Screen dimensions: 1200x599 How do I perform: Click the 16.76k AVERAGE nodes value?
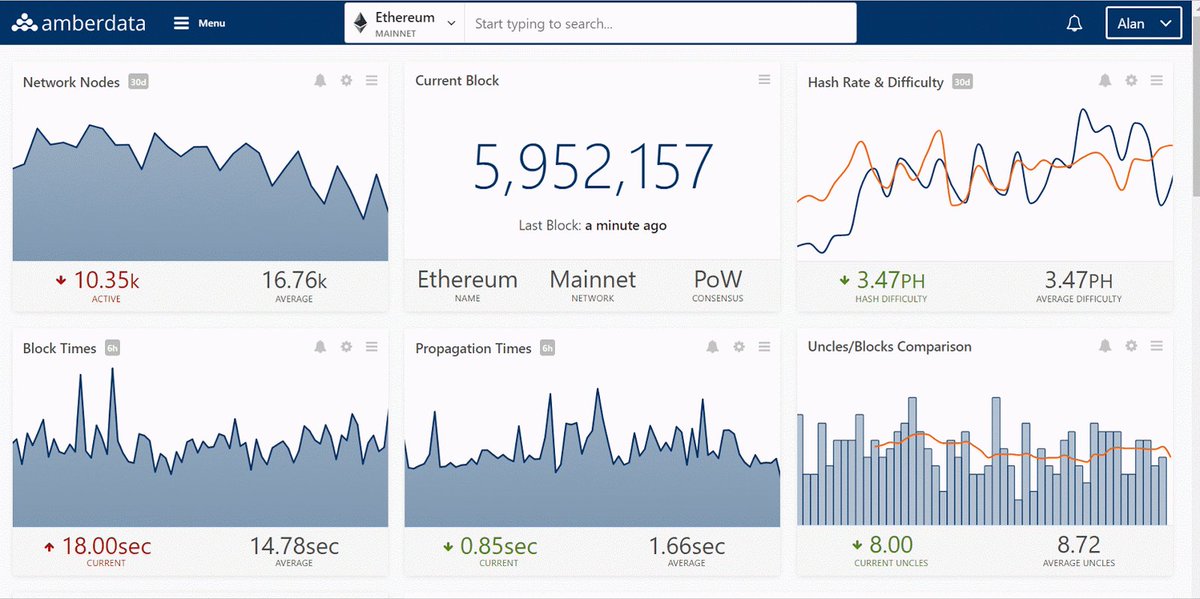tap(295, 280)
